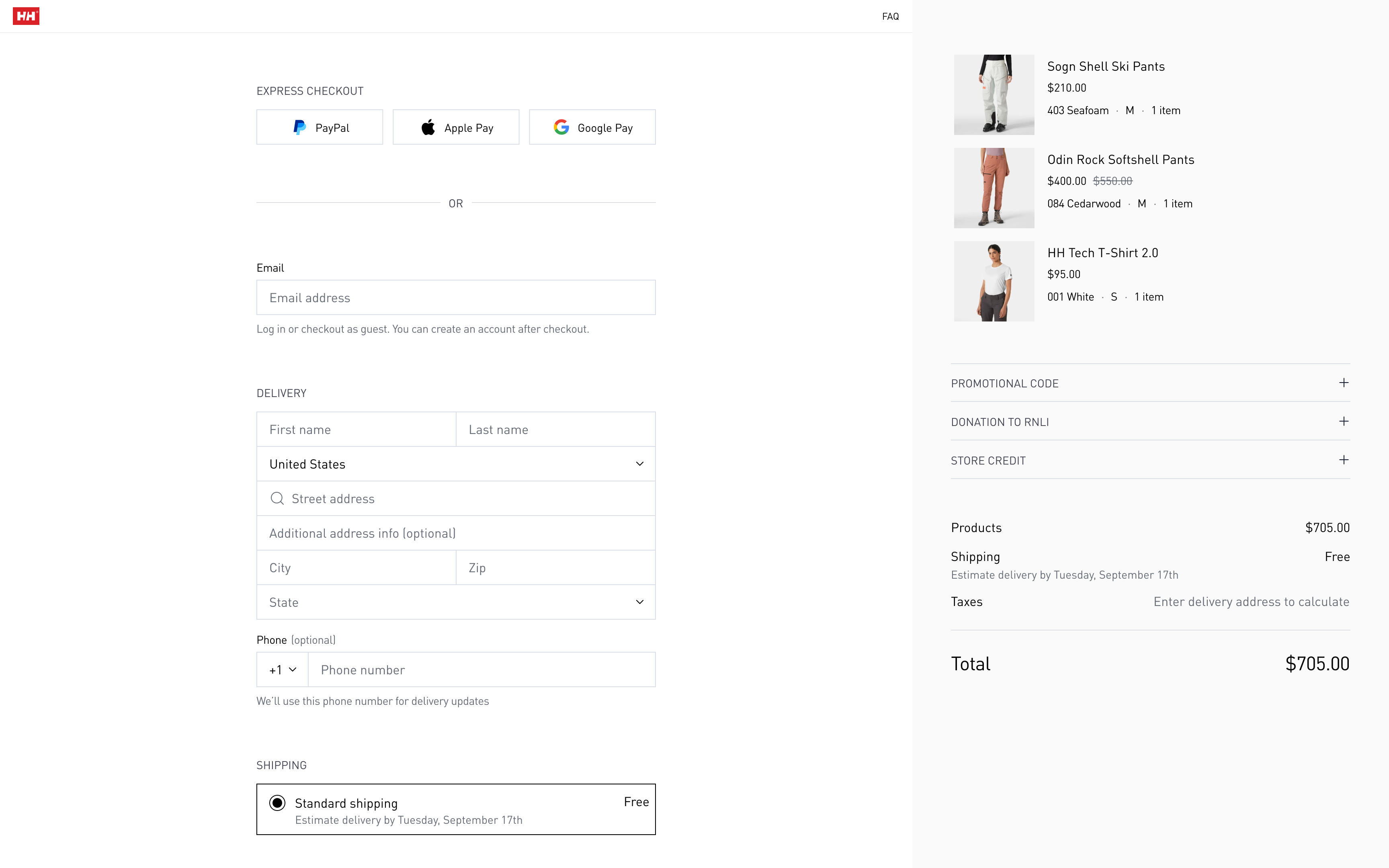
Task: Open the FAQ link in the header
Action: coord(890,16)
